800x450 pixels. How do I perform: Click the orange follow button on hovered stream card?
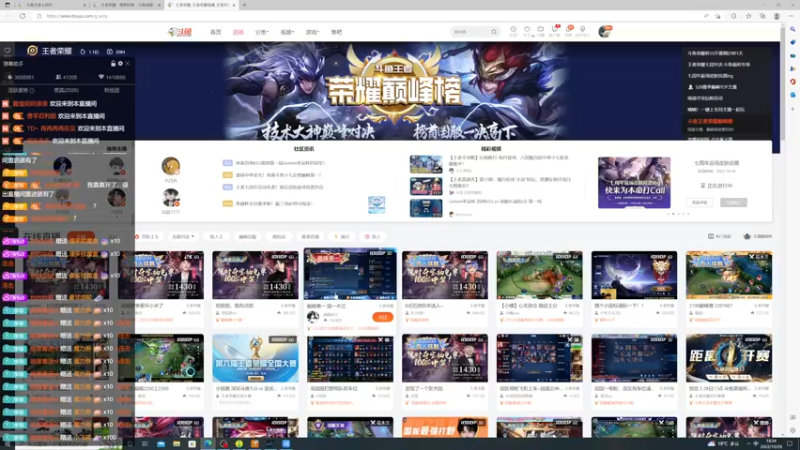(383, 317)
